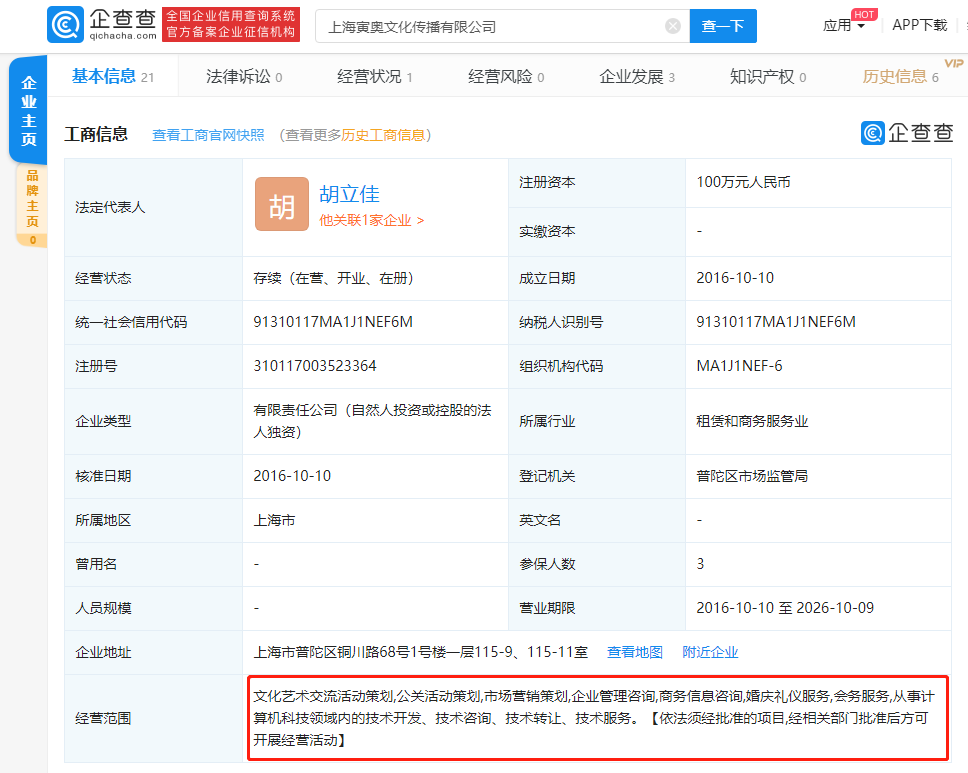Clear the search box with the X icon
The height and width of the screenshot is (773, 968).
[672, 26]
